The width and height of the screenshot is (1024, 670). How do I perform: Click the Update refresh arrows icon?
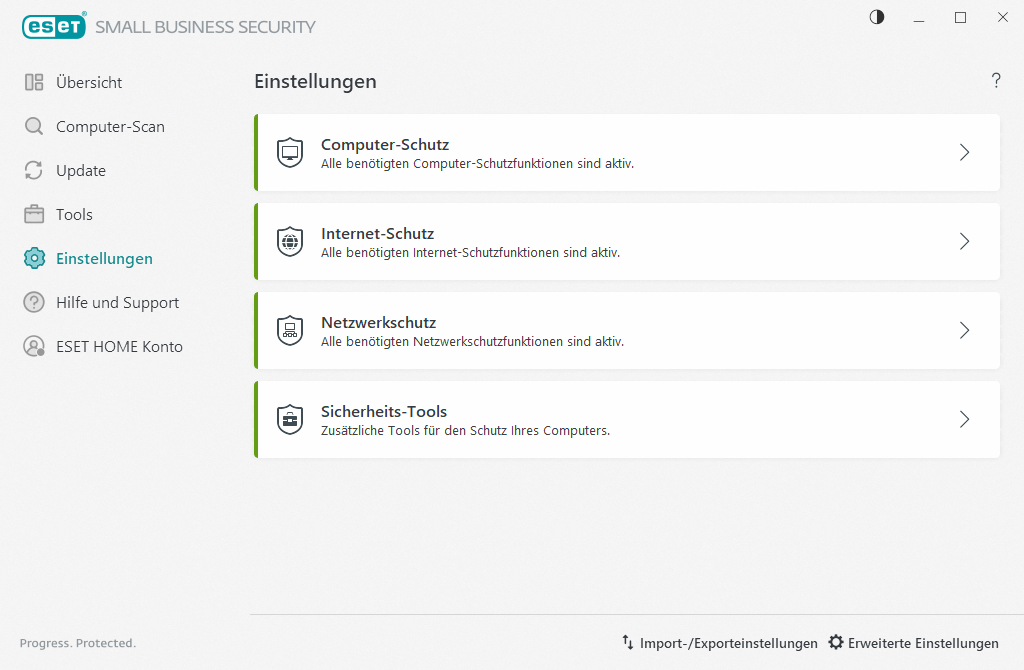coord(34,171)
